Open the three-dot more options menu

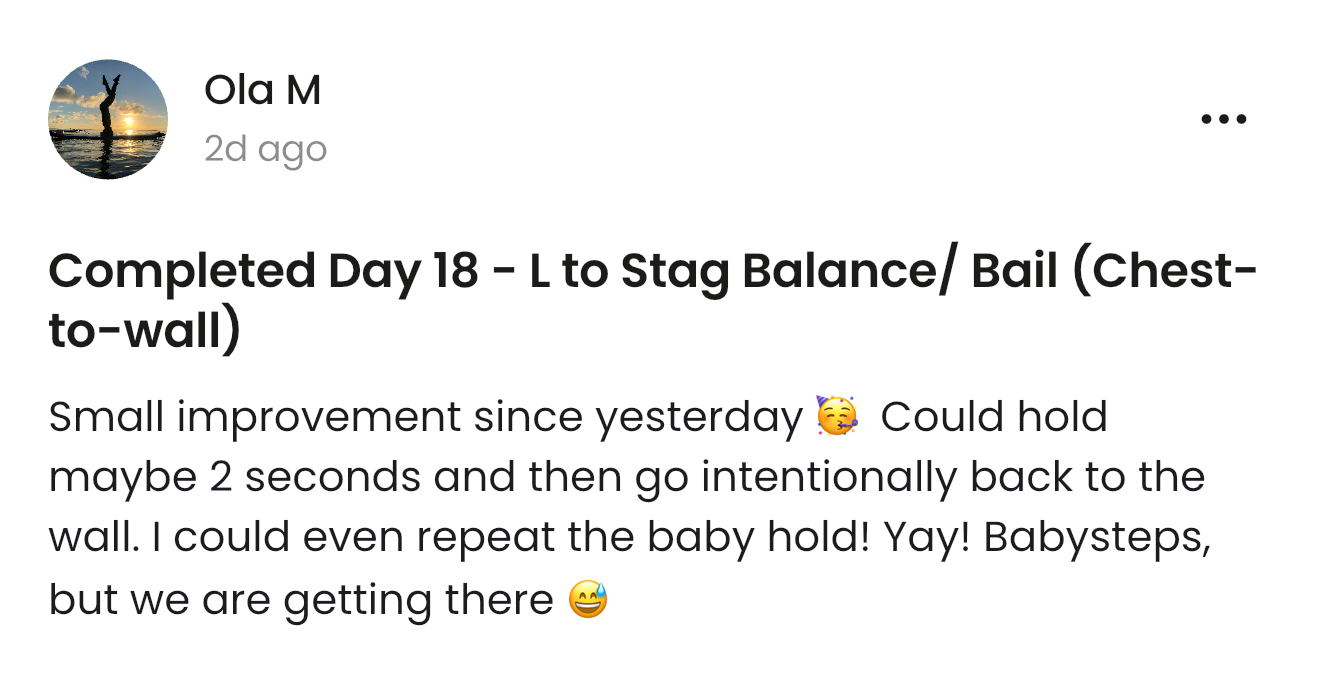tap(1223, 119)
